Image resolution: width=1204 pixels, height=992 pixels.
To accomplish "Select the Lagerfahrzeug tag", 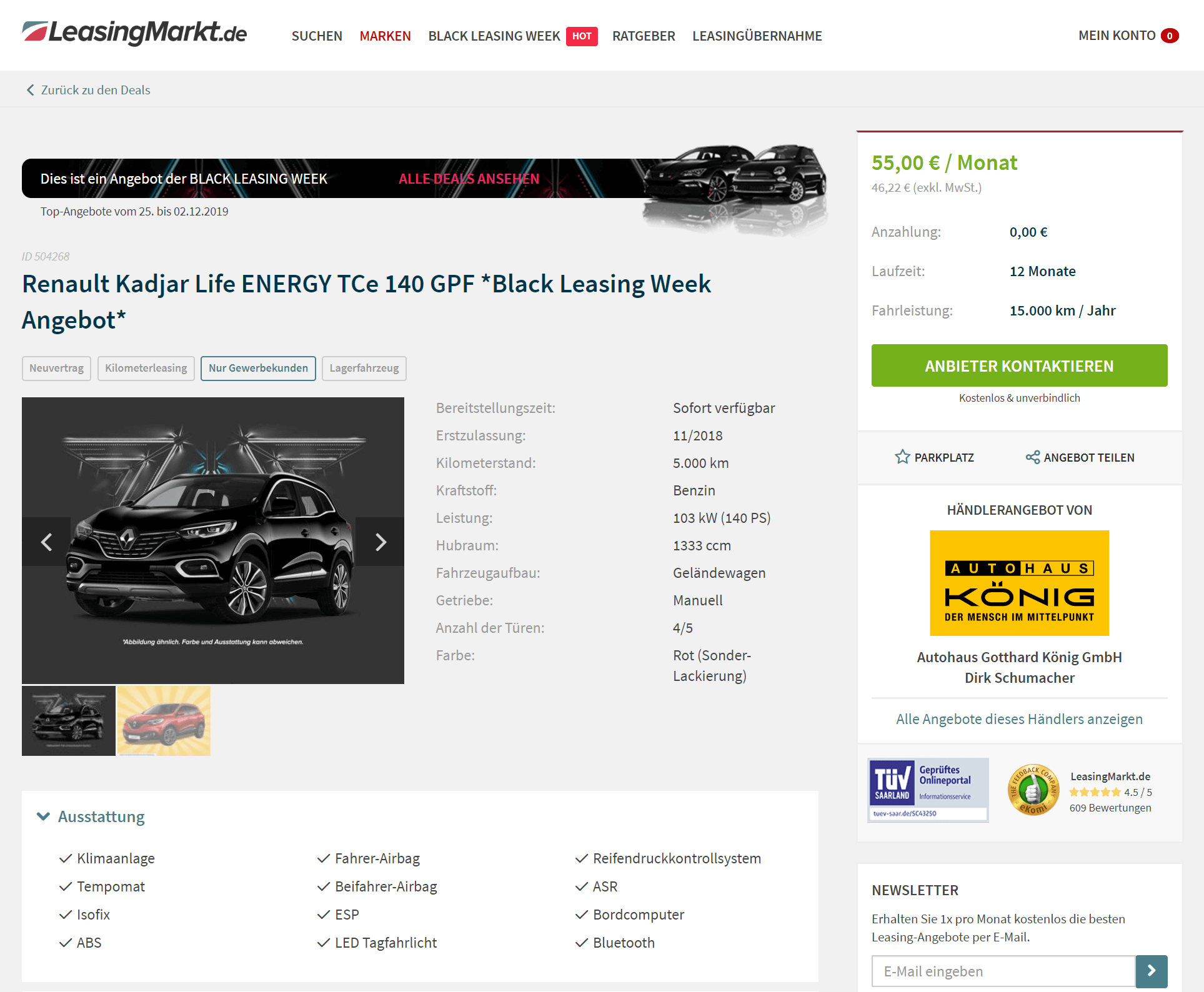I will coord(364,369).
